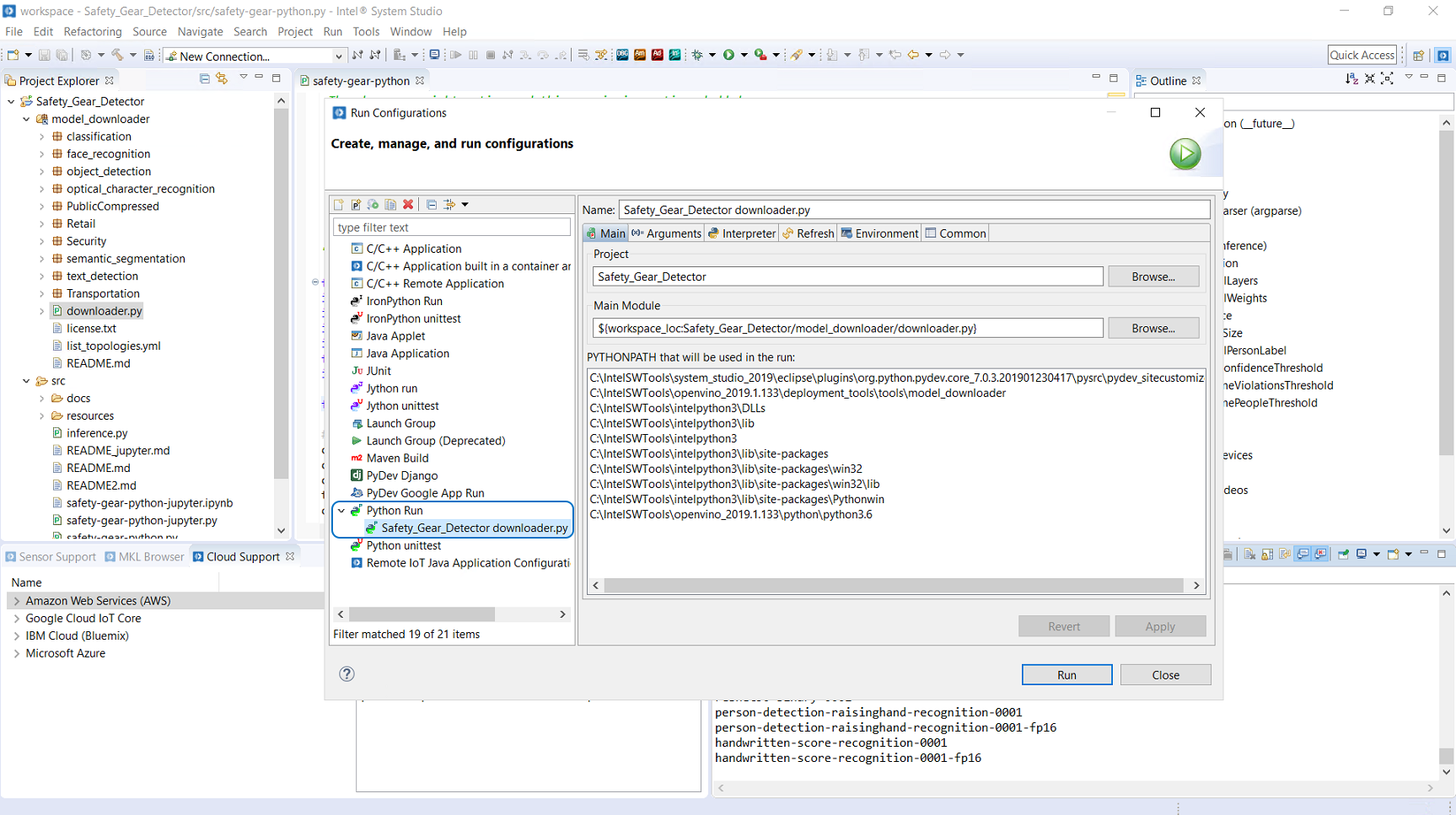Open Navigate menu in menu bar
The image size is (1456, 815).
[x=200, y=32]
